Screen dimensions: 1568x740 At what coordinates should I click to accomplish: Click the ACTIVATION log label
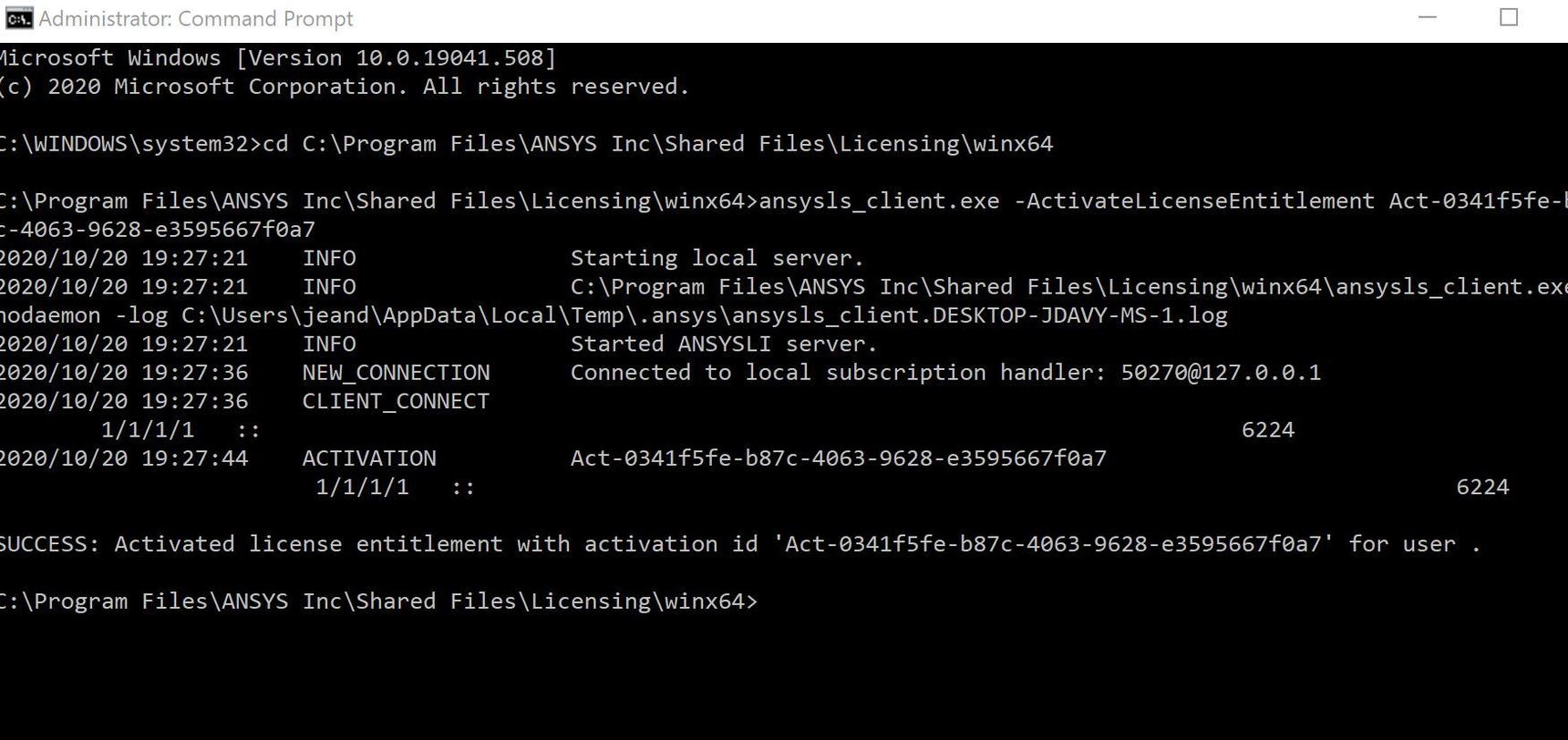[x=369, y=458]
